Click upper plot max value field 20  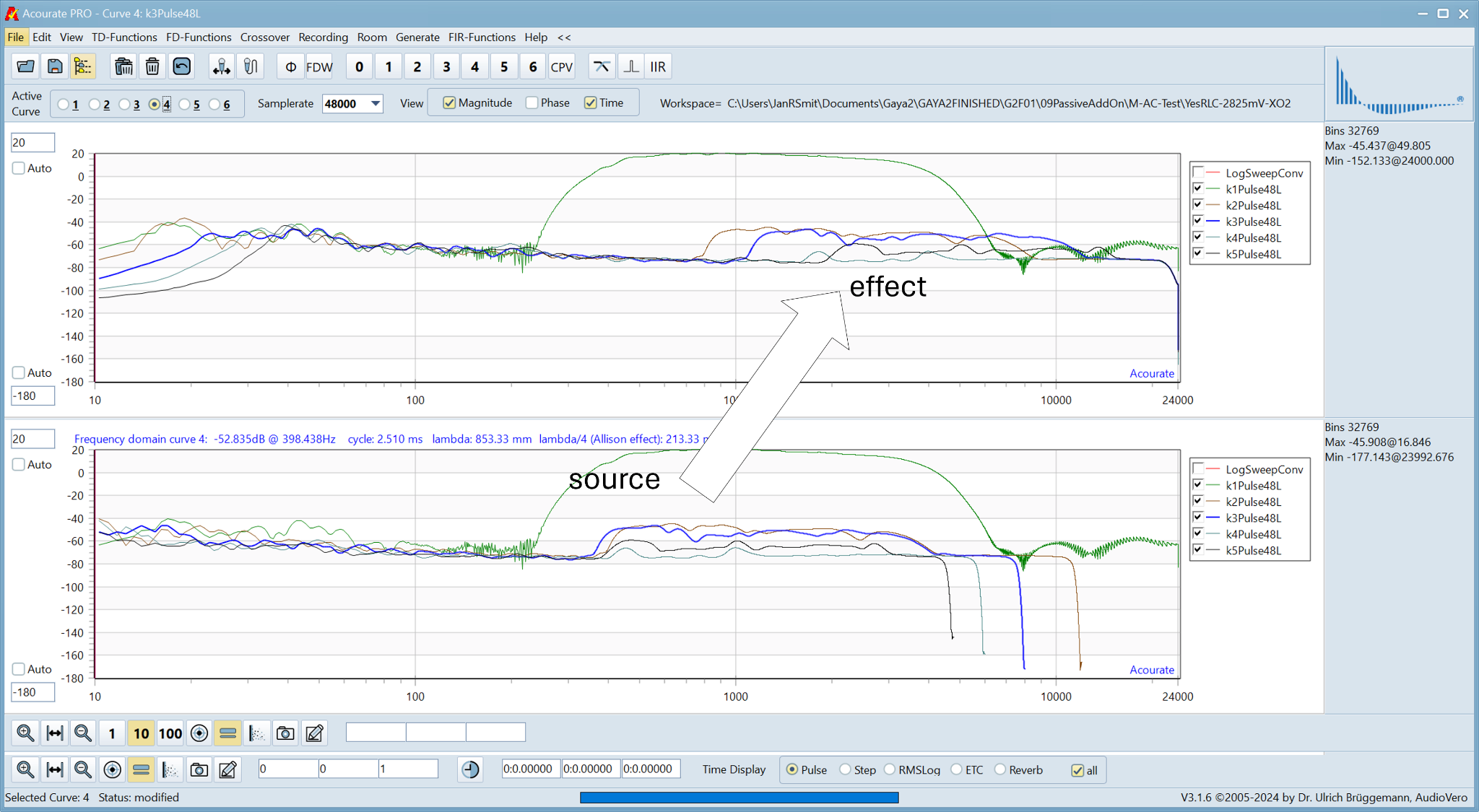32,143
